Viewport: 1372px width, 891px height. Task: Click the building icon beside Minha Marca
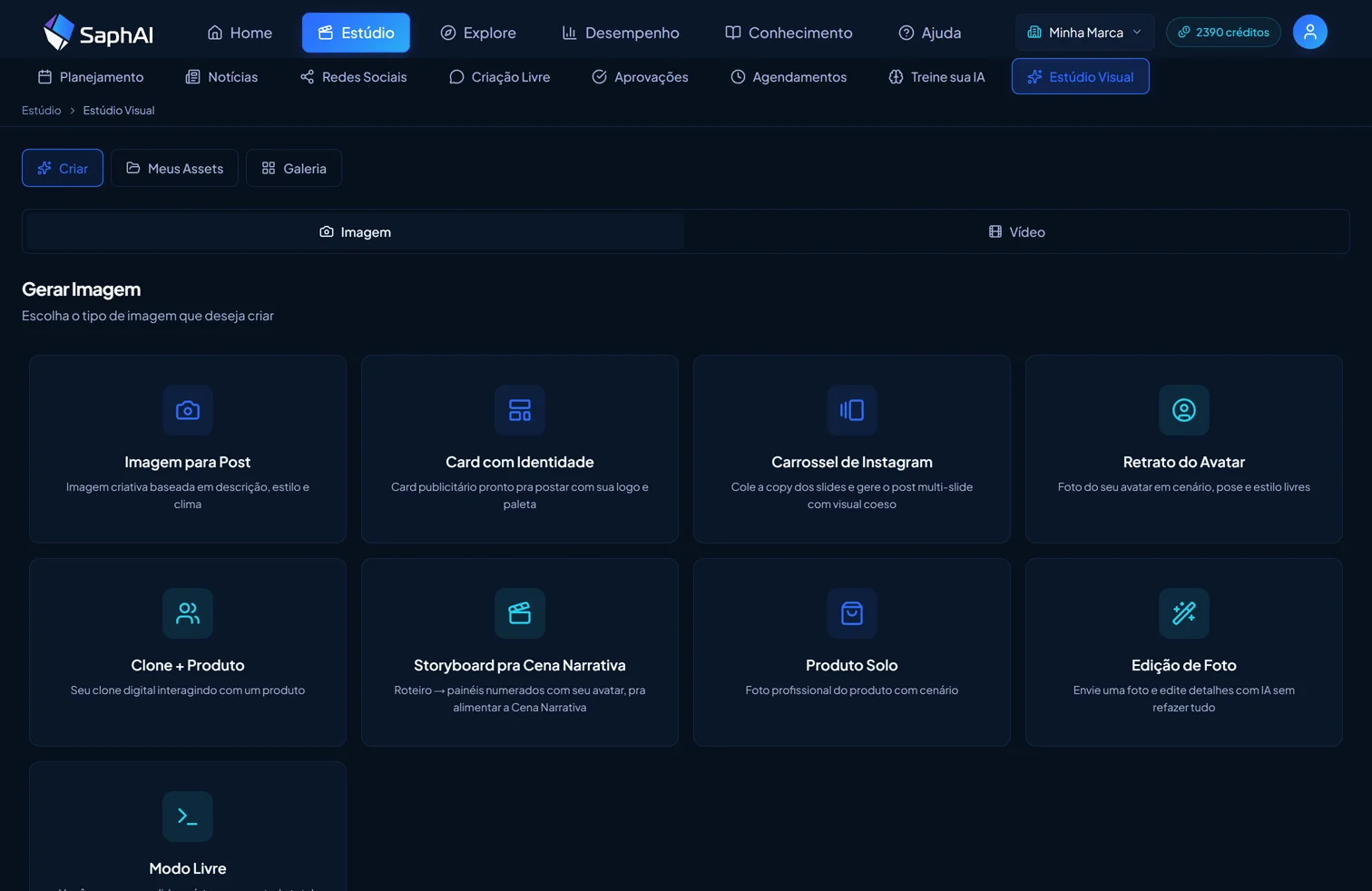click(1034, 32)
